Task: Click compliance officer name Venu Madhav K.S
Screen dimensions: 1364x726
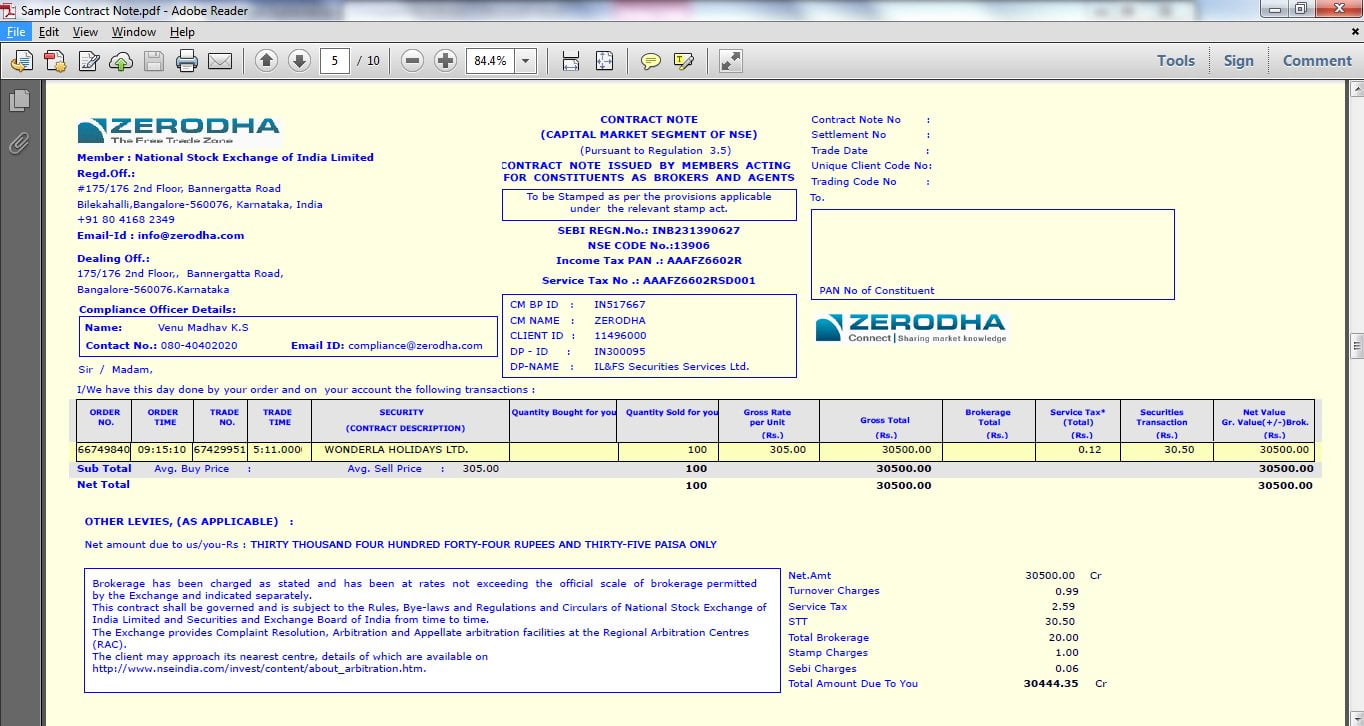Action: tap(203, 328)
